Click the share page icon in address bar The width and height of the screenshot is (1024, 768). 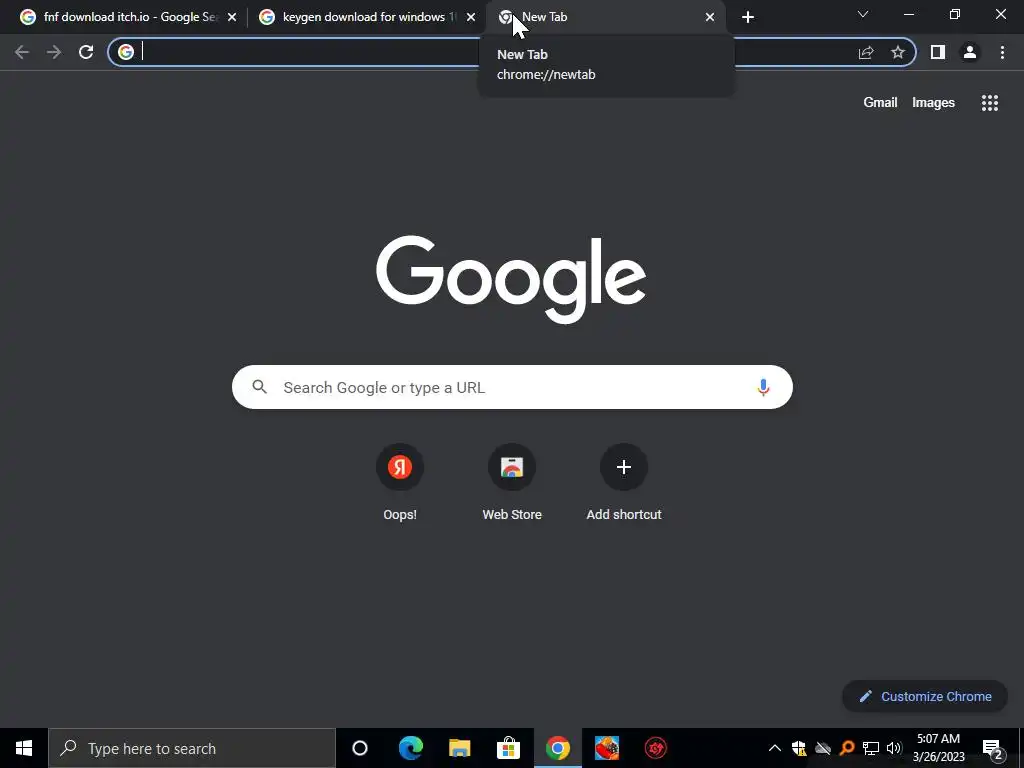click(866, 52)
